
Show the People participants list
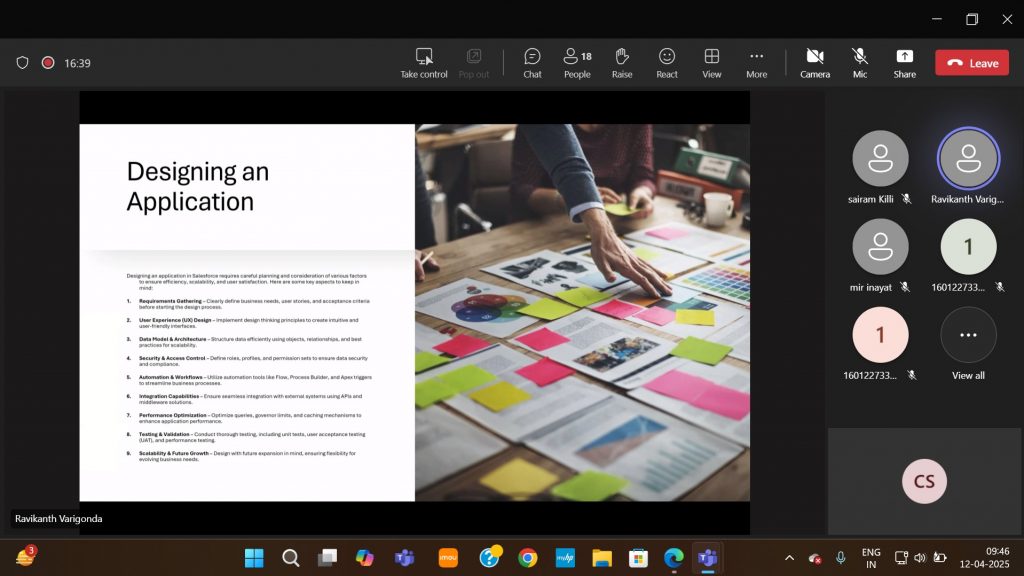(x=577, y=62)
